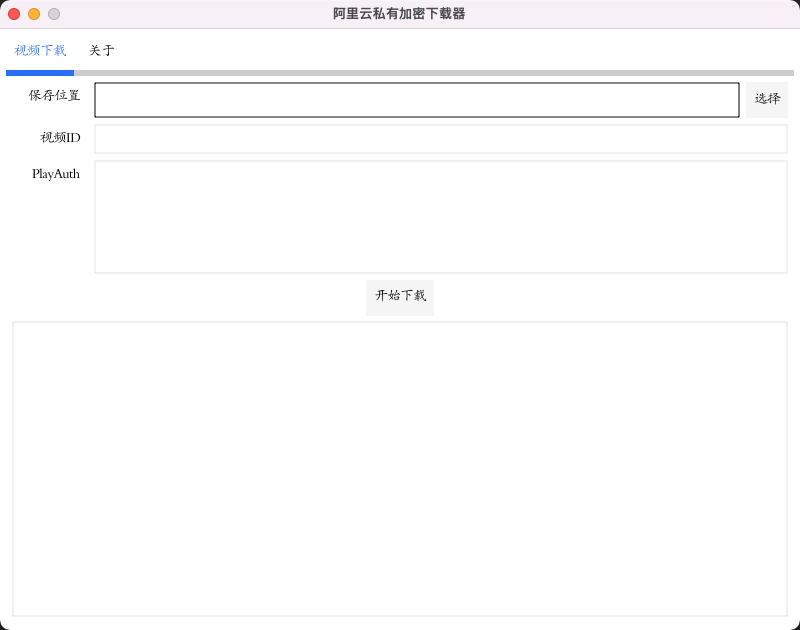Focus the 视频ID input field
The image size is (800, 630).
(441, 139)
